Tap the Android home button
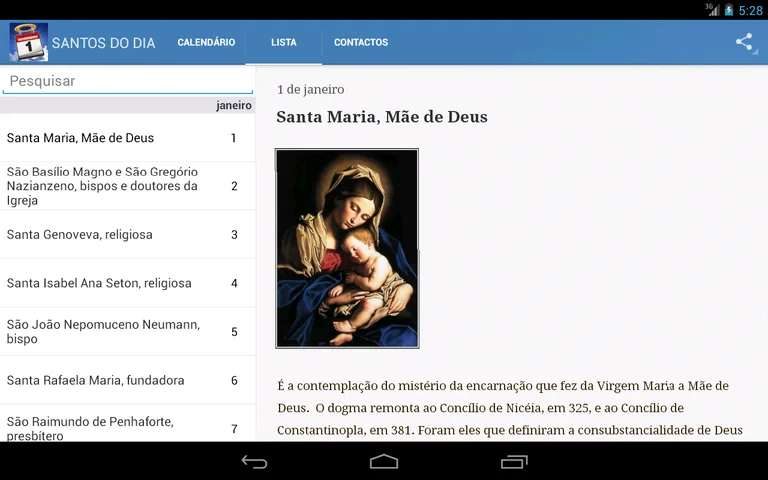Screen dimensions: 768x480 (x=384, y=461)
